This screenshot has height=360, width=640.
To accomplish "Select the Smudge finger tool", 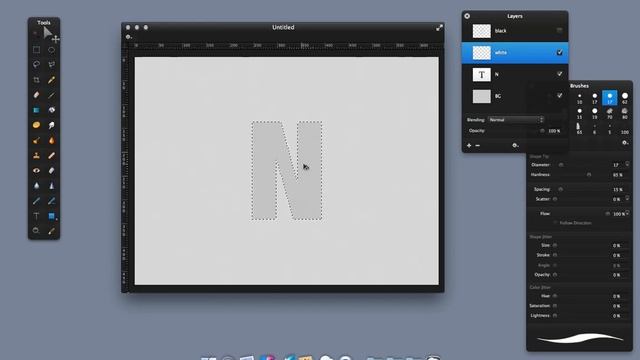I will click(x=51, y=125).
